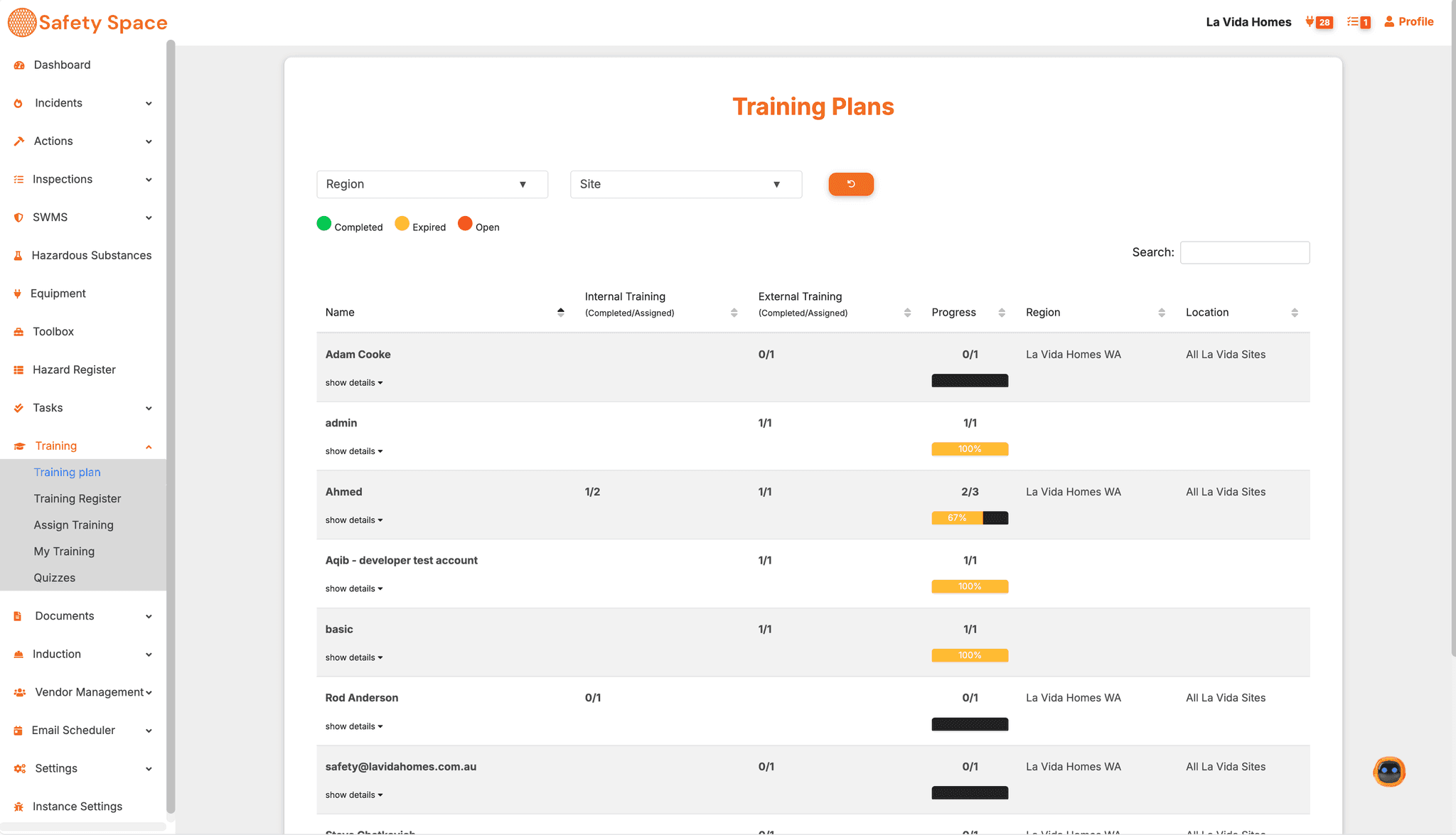Show details for Rod Anderson
The height and width of the screenshot is (835, 1456).
pyautogui.click(x=354, y=726)
